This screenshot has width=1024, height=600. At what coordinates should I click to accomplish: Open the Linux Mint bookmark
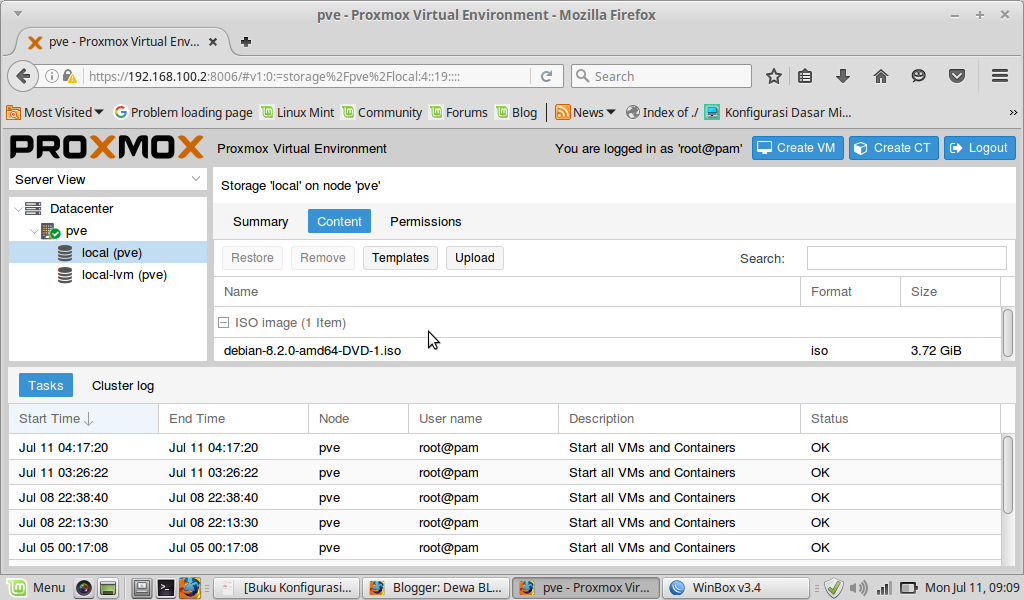[x=297, y=113]
